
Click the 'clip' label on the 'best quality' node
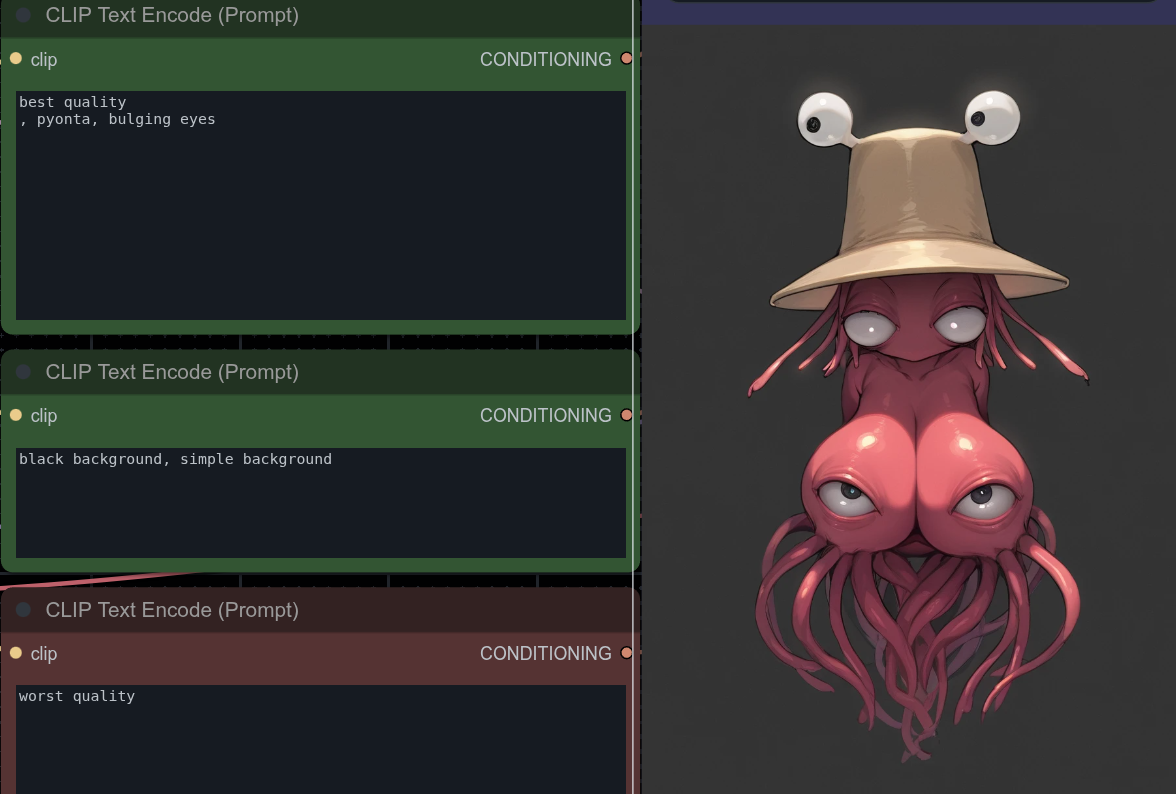(x=44, y=59)
